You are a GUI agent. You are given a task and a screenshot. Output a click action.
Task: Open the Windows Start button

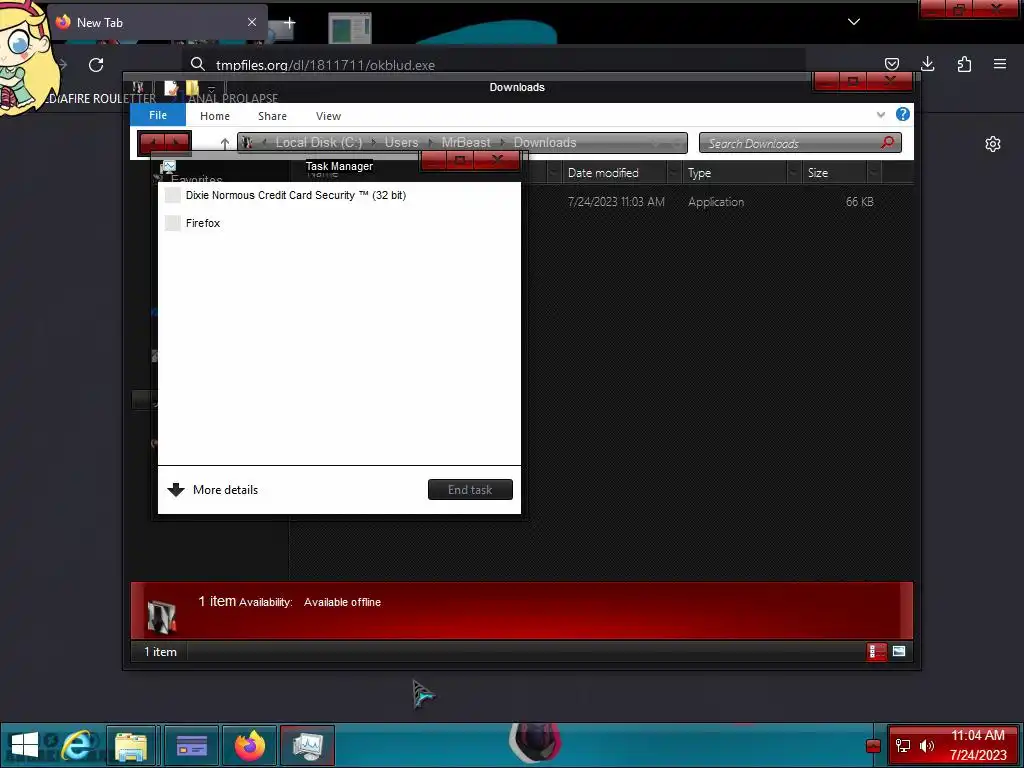click(x=25, y=745)
